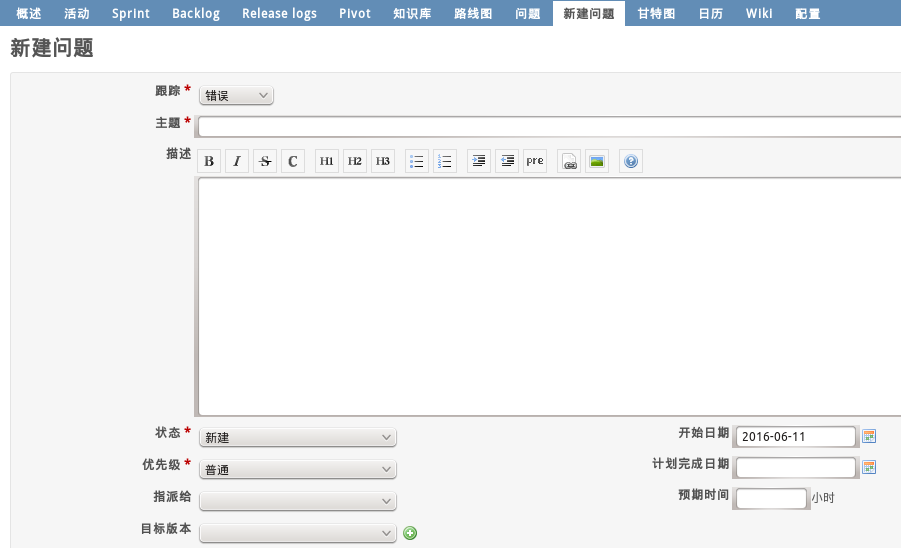Insert unordered bullet list

pos(417,161)
